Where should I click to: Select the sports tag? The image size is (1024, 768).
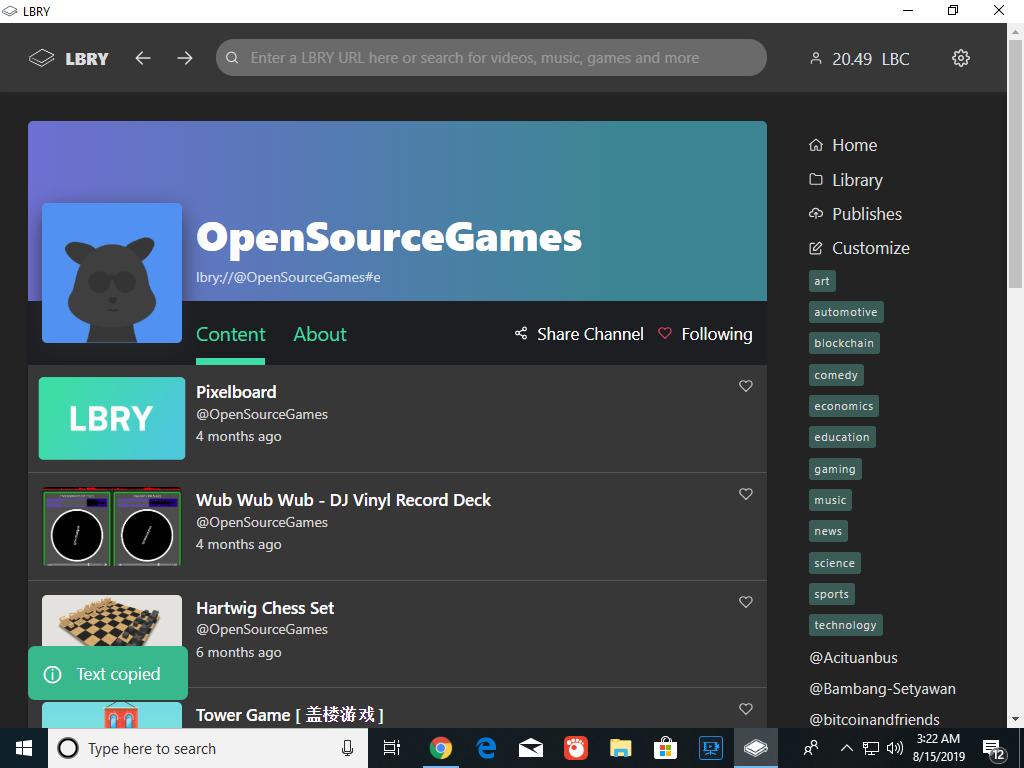(x=831, y=594)
